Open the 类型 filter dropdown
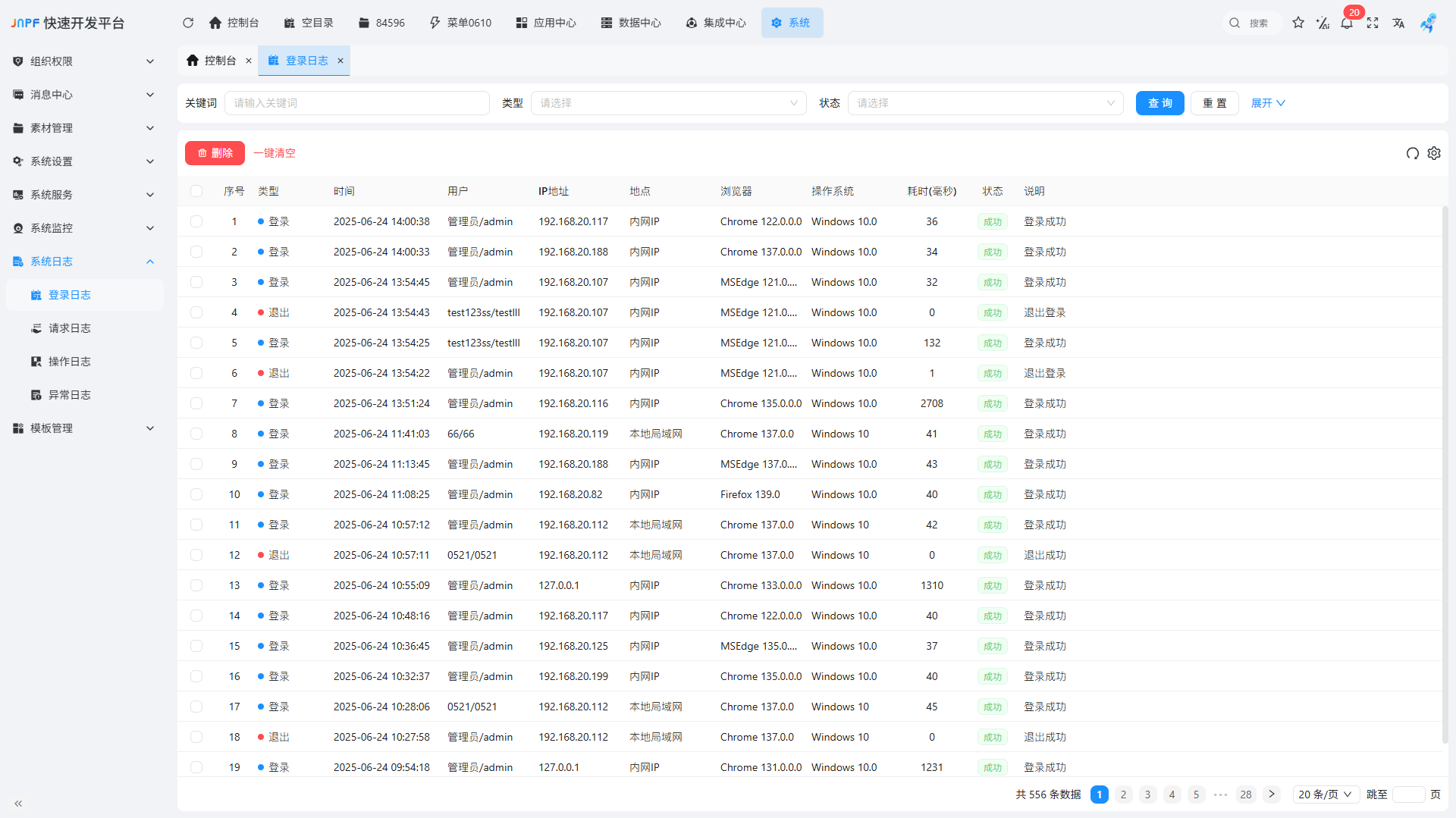The image size is (1456, 818). pos(668,103)
